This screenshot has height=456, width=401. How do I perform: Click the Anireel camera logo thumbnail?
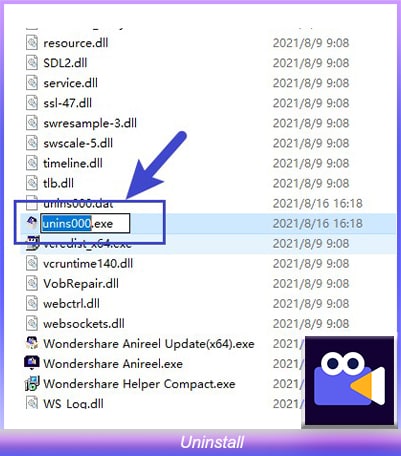pyautogui.click(x=350, y=381)
